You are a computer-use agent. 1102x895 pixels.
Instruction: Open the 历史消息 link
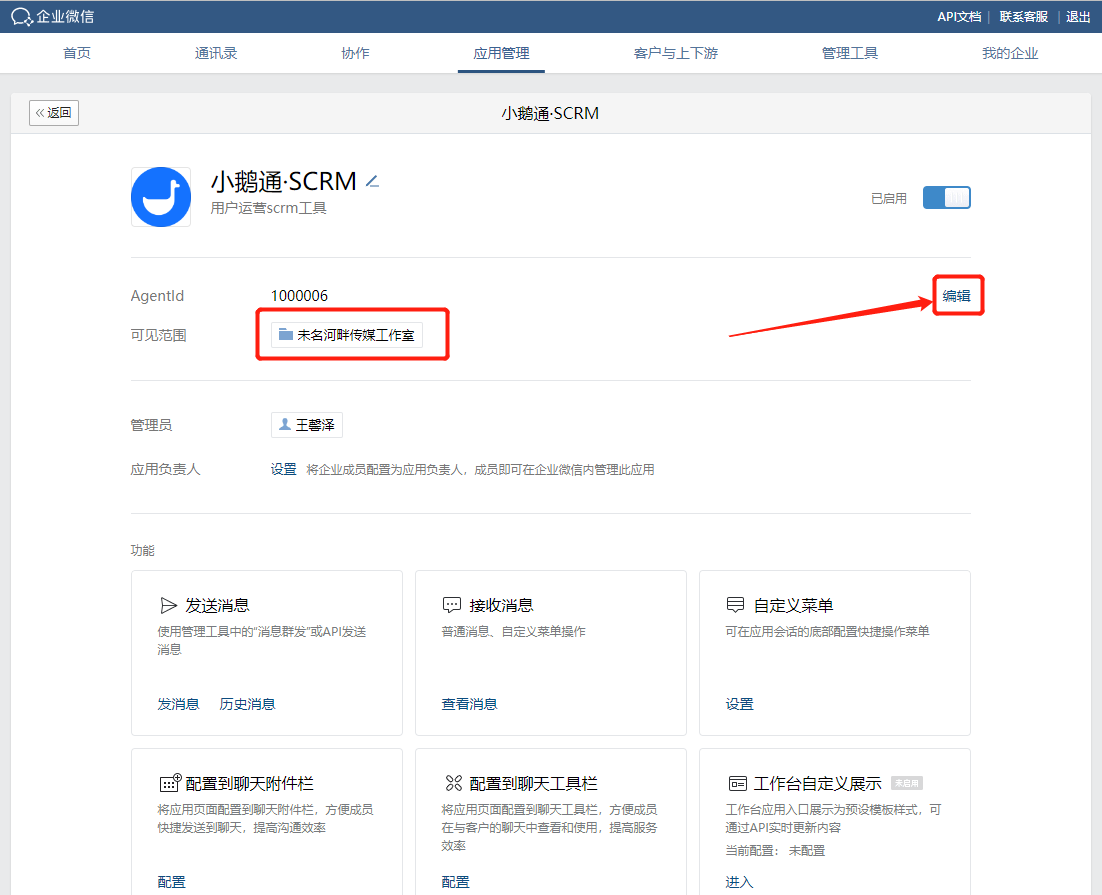pos(247,704)
